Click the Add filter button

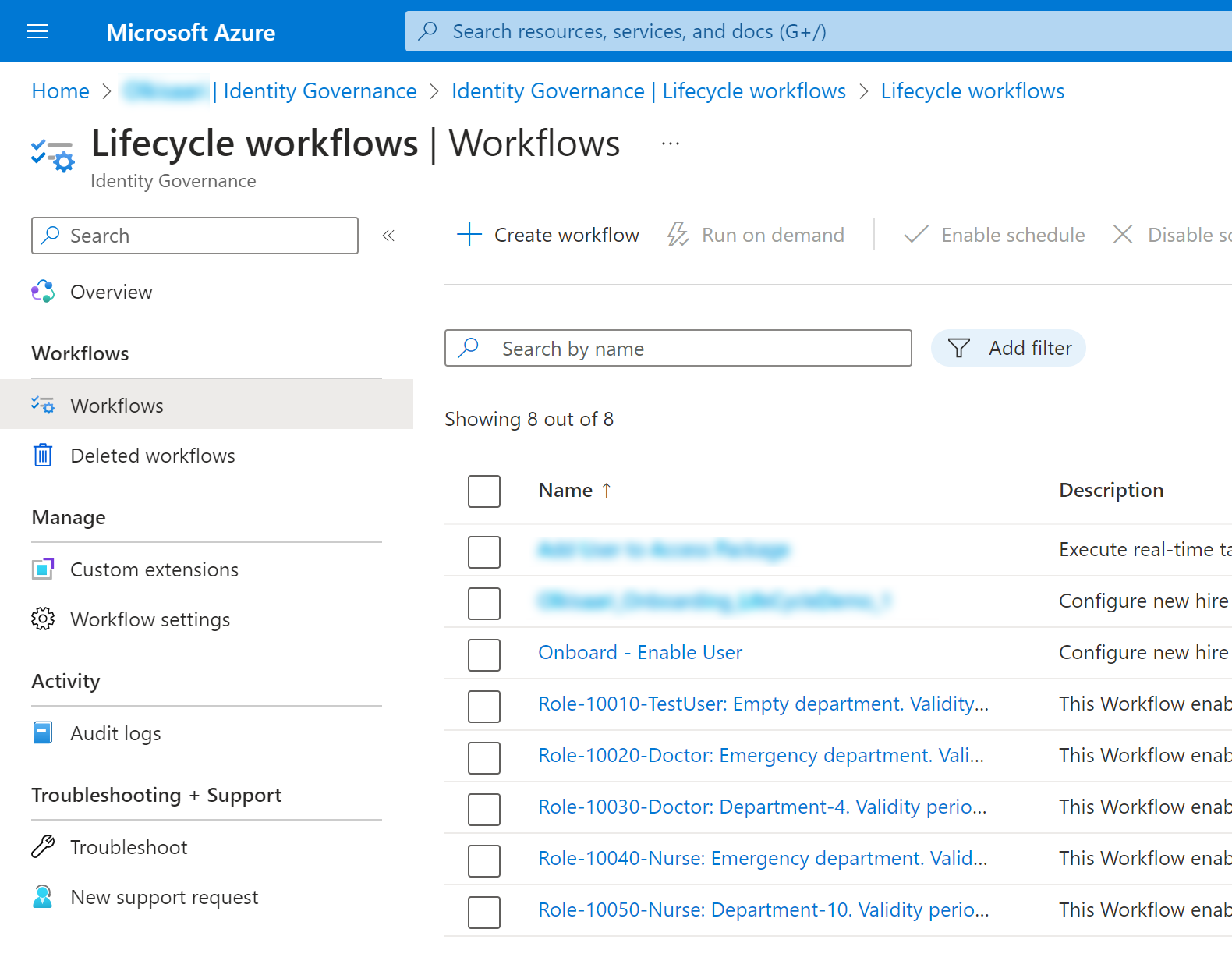1008,348
